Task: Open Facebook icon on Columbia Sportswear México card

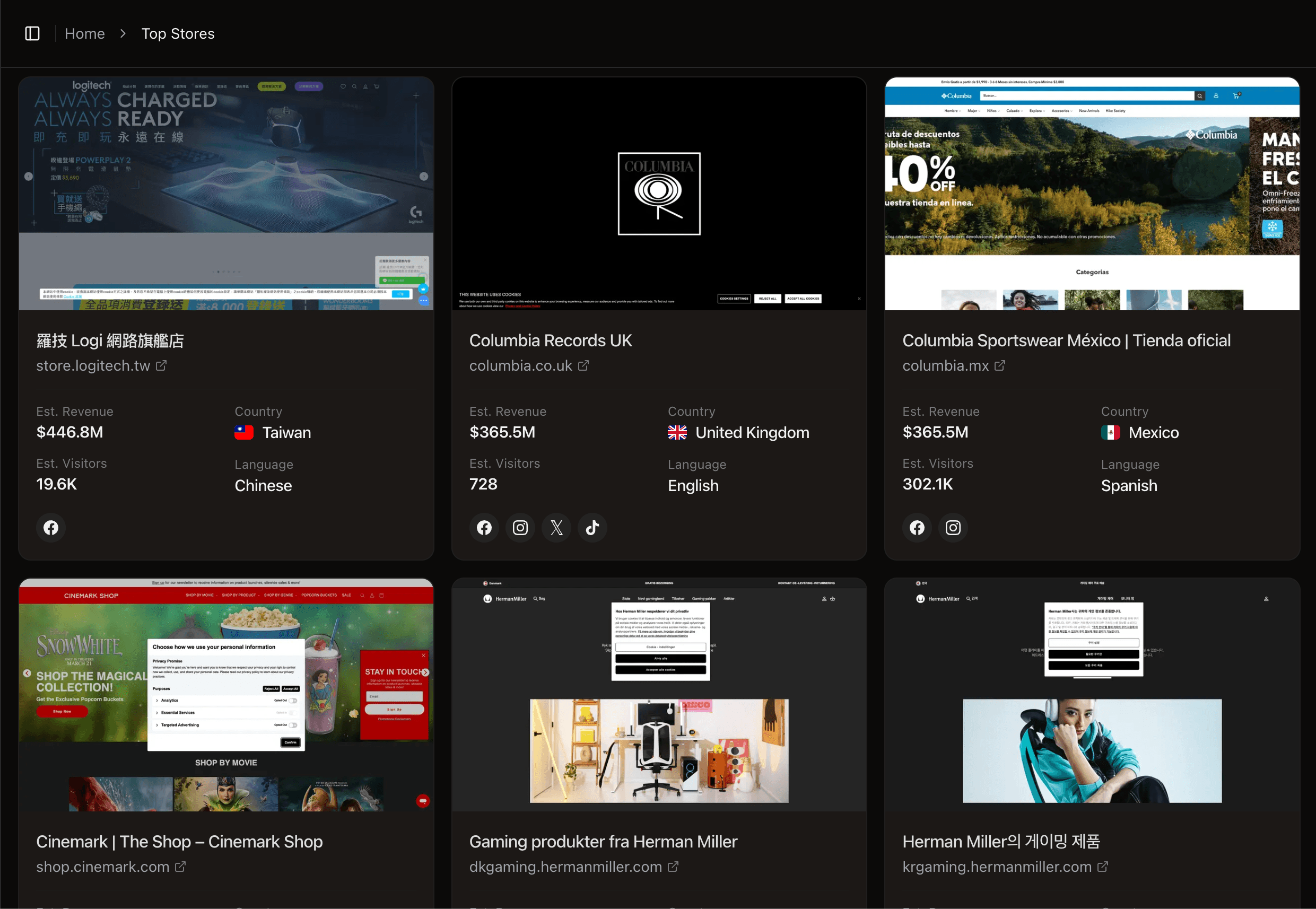Action: click(x=917, y=527)
